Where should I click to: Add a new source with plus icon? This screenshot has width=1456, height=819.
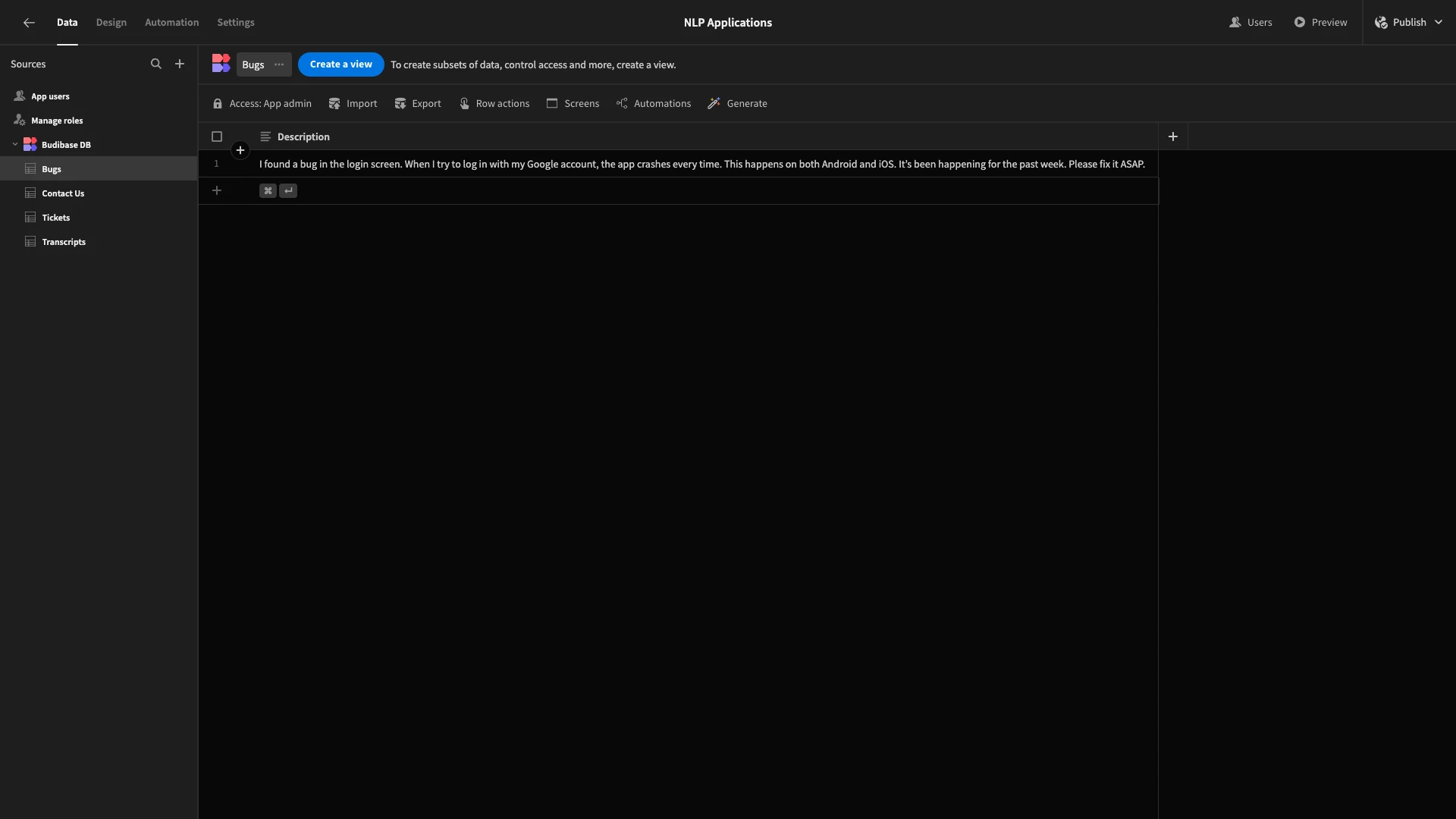coord(180,64)
